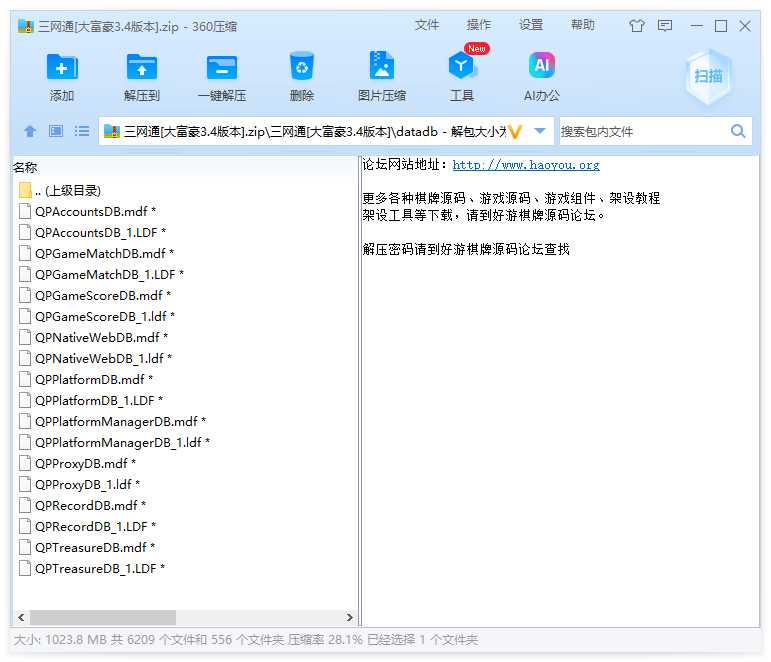Open the 文件 menu

[427, 25]
